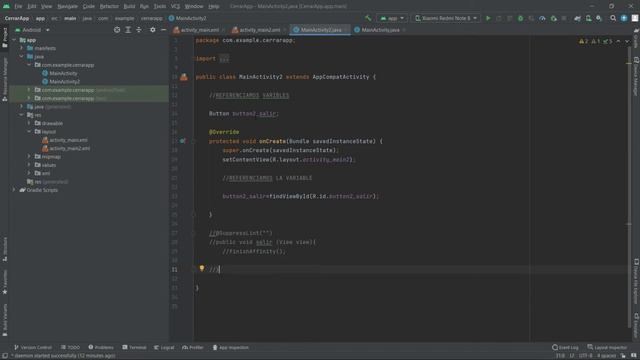The image size is (640, 360).
Task: Click Expand All in Project panel
Action: [128, 30]
